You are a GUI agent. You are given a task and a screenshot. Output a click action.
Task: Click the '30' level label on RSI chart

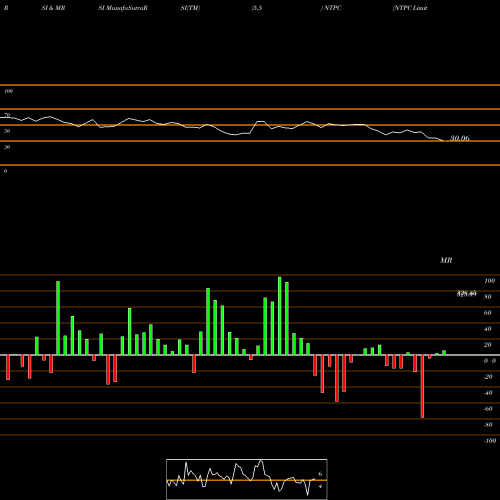click(7, 147)
